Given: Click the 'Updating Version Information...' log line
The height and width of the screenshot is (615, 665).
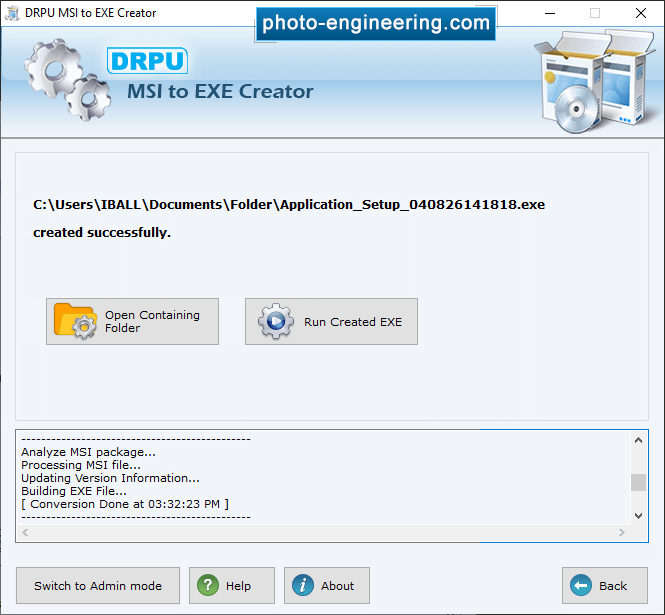Looking at the screenshot, I should coord(110,478).
